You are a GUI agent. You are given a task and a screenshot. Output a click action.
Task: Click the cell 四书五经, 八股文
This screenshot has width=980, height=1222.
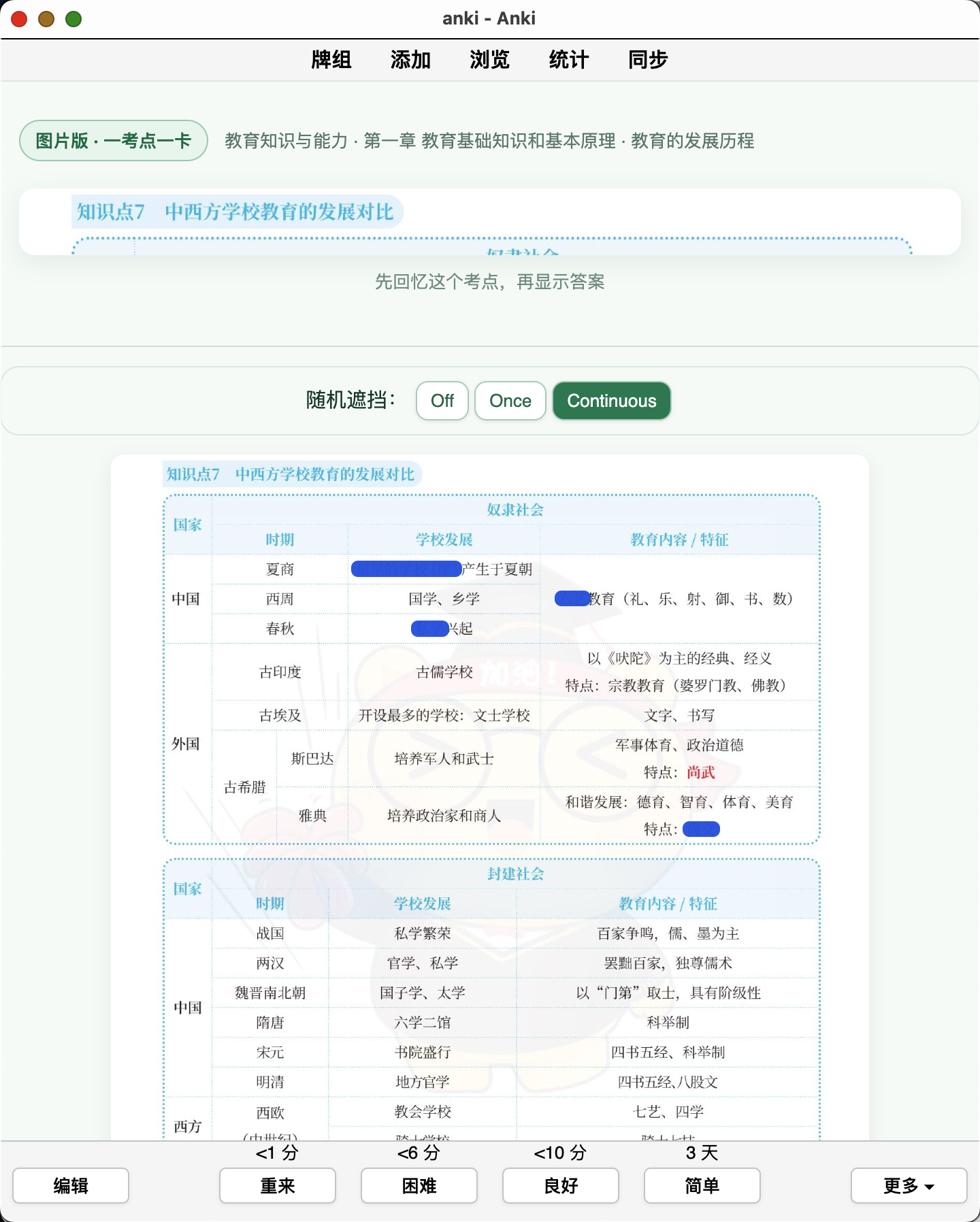pos(668,1082)
